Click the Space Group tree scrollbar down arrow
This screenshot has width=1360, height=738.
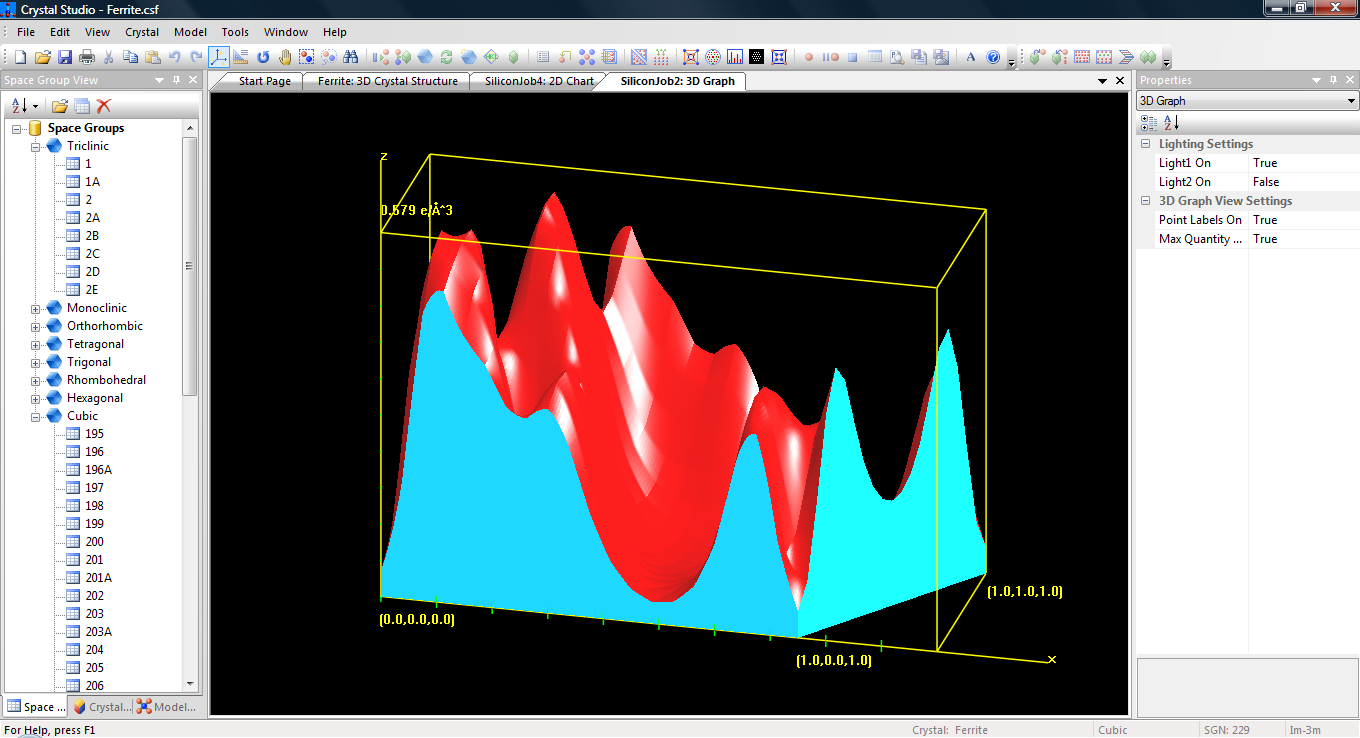190,684
